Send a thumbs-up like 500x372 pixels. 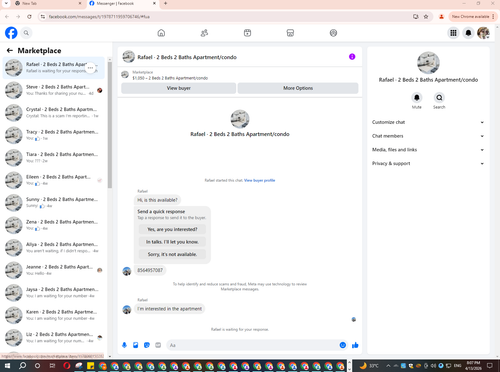pyautogui.click(x=355, y=345)
